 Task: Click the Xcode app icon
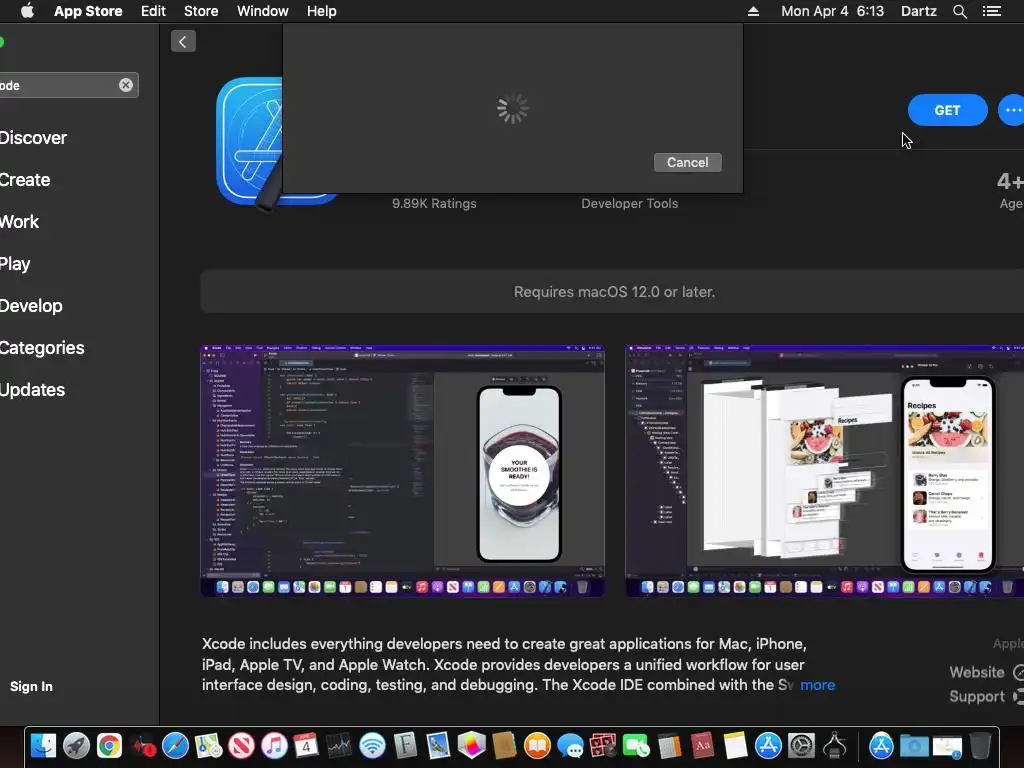point(249,144)
